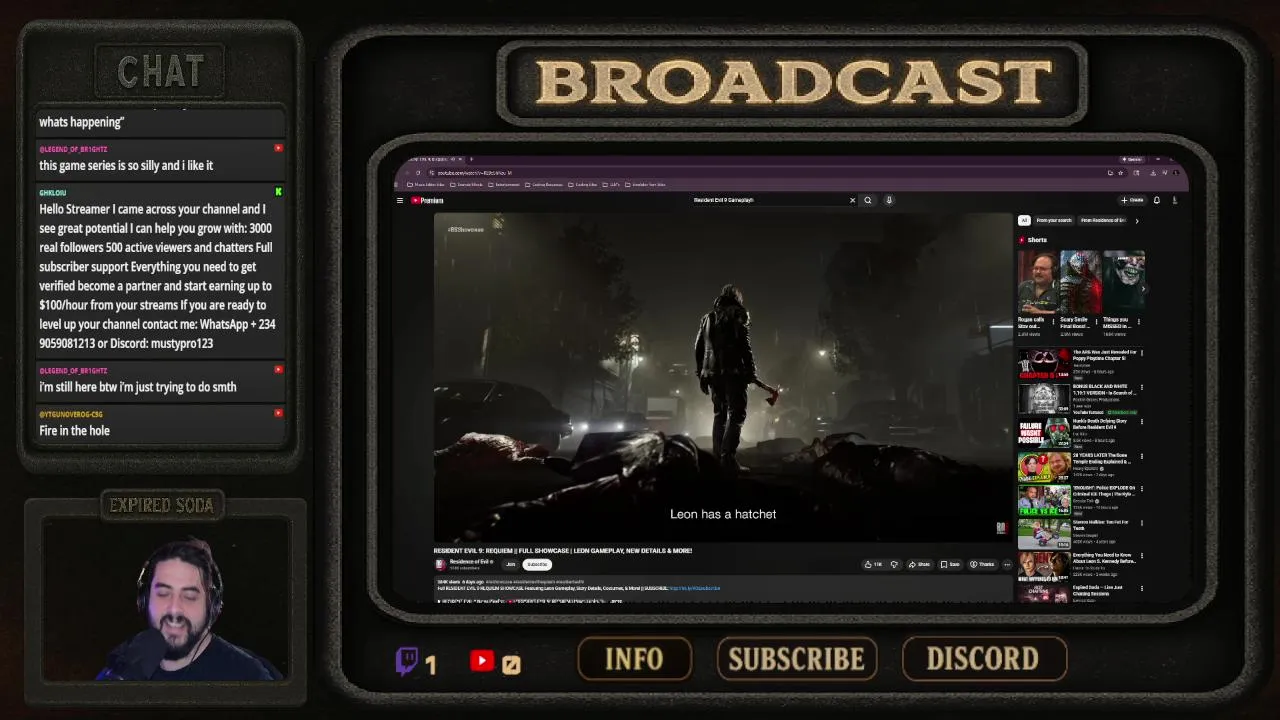Screen dimensions: 1280x720
Task: Start voice search with the microphone icon
Action: click(889, 200)
